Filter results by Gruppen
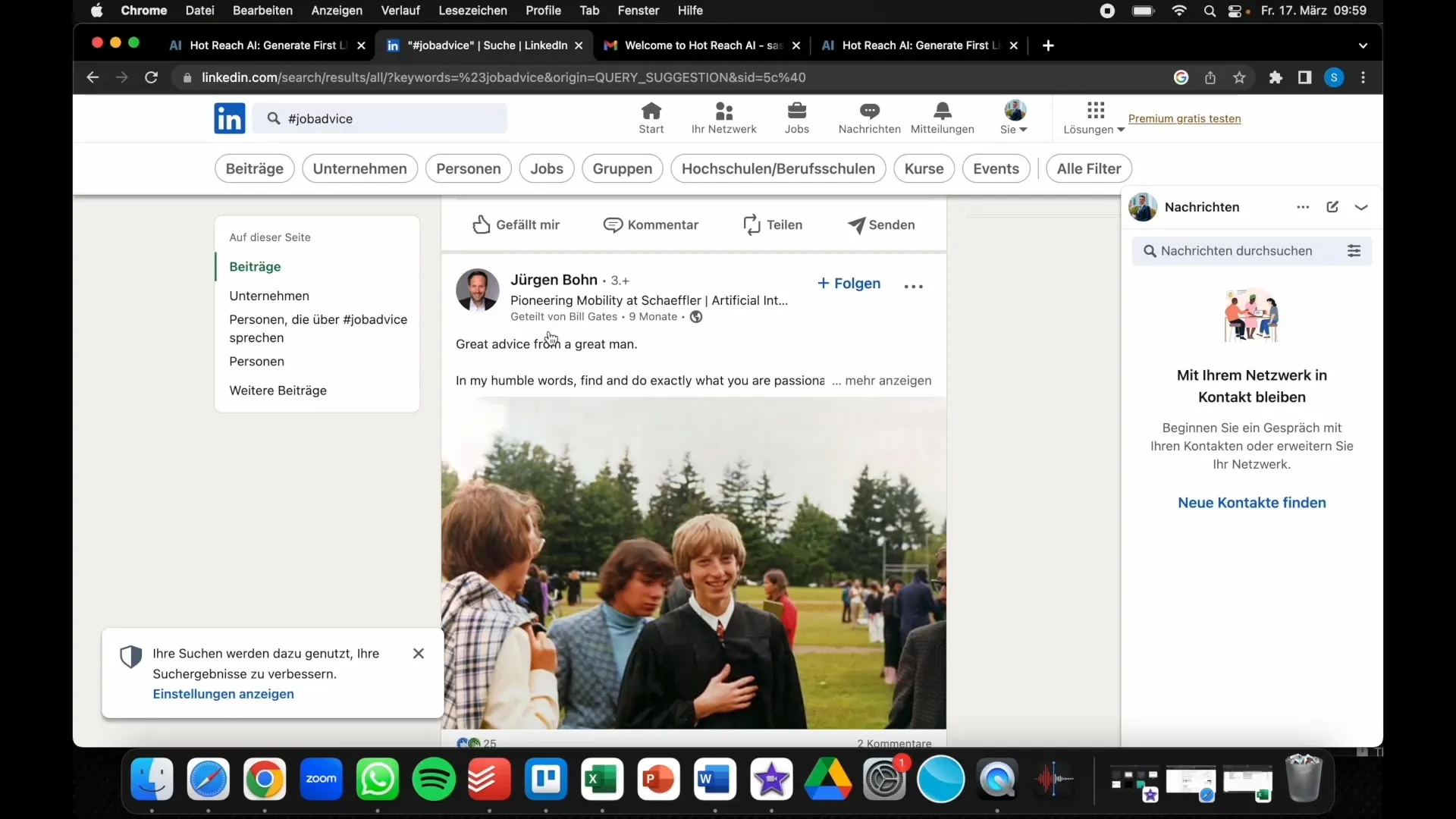Viewport: 1456px width, 819px height. click(623, 168)
